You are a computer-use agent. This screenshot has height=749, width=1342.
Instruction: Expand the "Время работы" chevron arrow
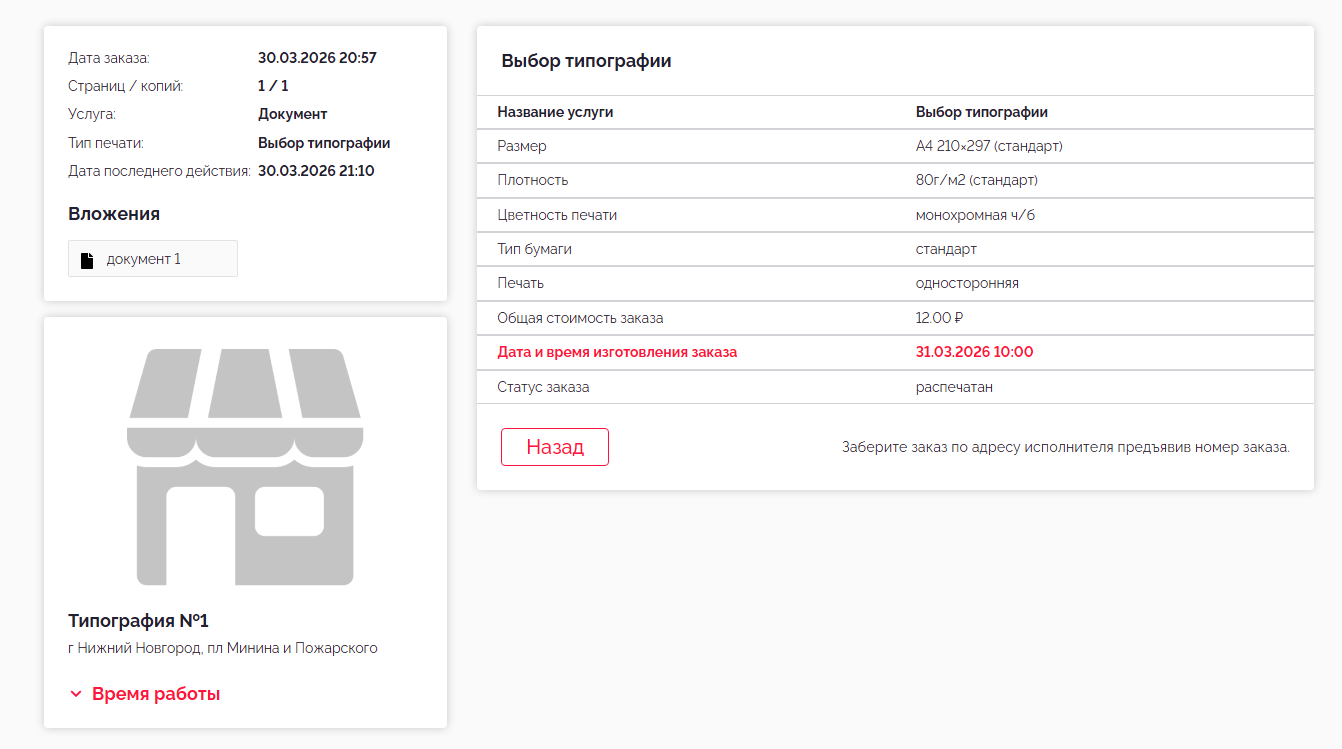click(x=76, y=694)
